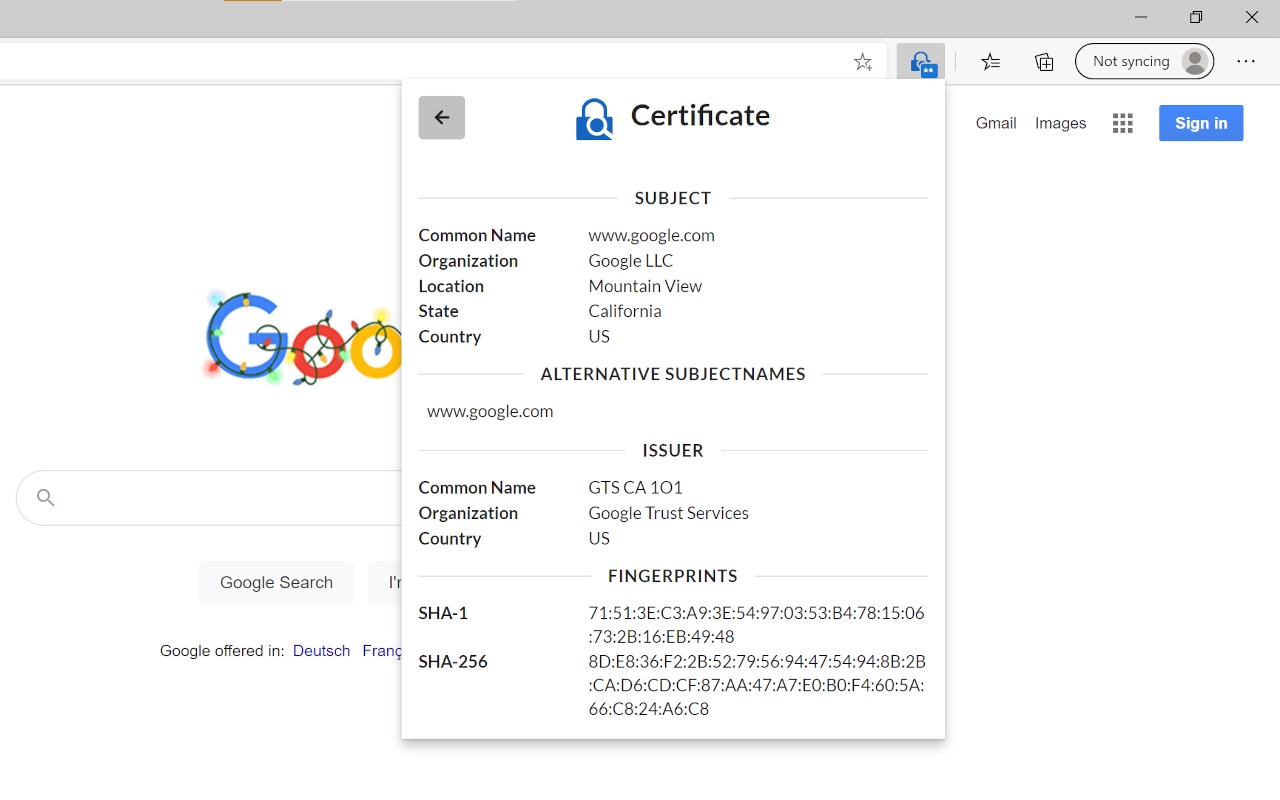The image size is (1280, 800).
Task: Open the Collections icon
Action: point(1044,62)
